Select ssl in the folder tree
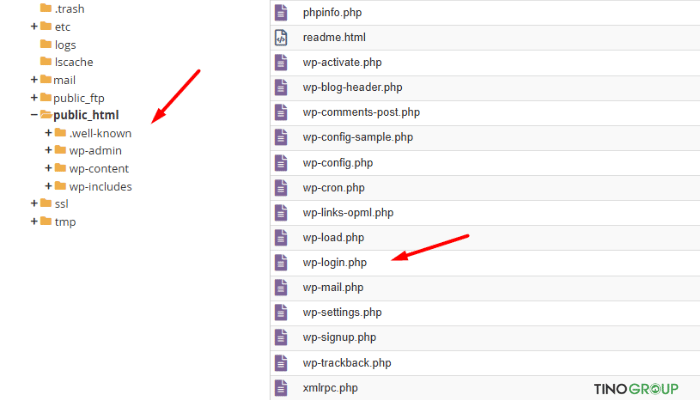 point(61,204)
